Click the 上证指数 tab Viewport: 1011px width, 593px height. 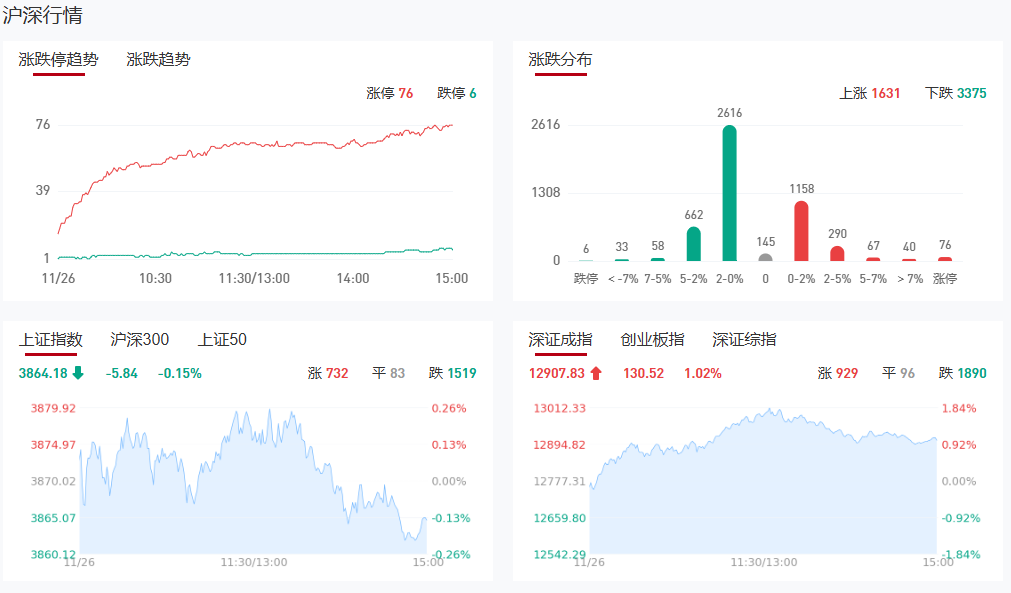pyautogui.click(x=51, y=340)
